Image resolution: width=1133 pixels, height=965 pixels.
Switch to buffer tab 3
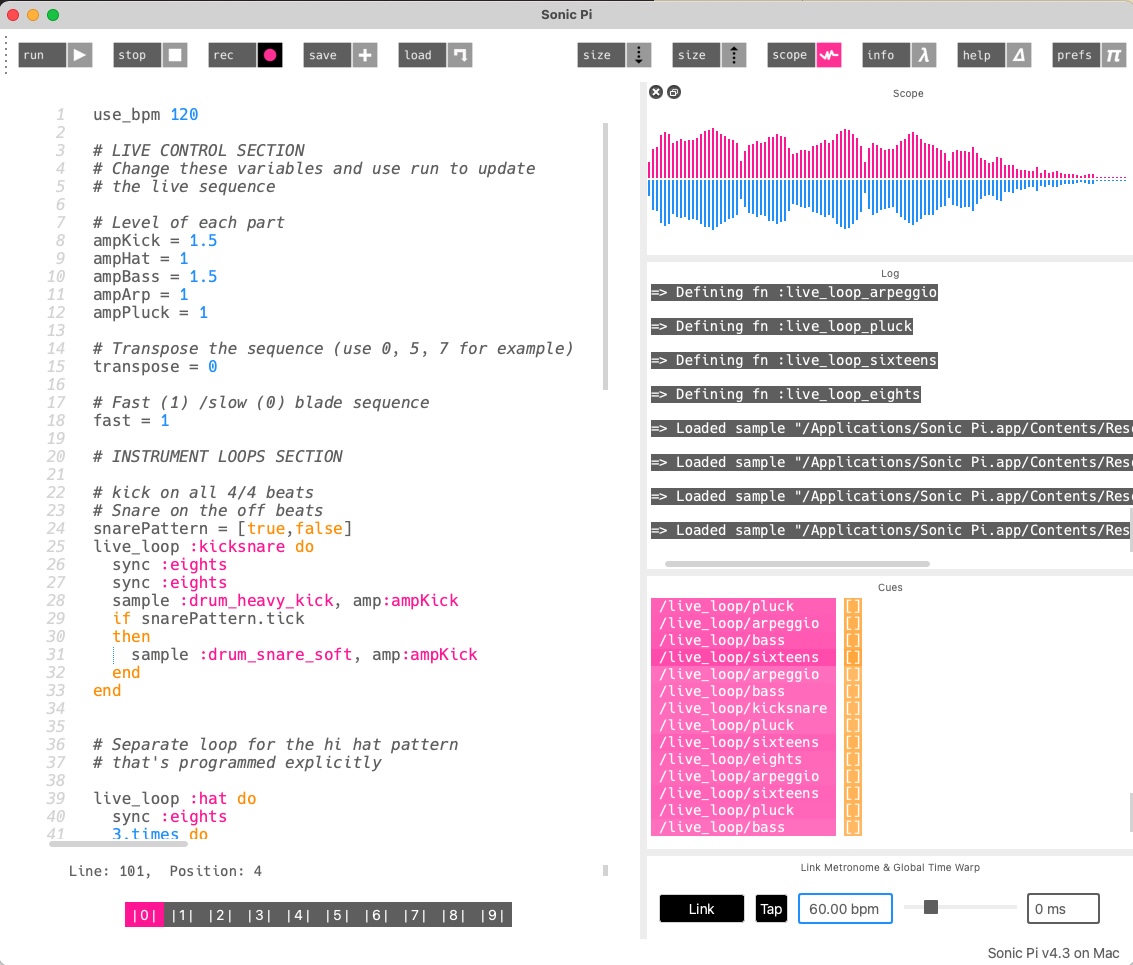coord(260,915)
